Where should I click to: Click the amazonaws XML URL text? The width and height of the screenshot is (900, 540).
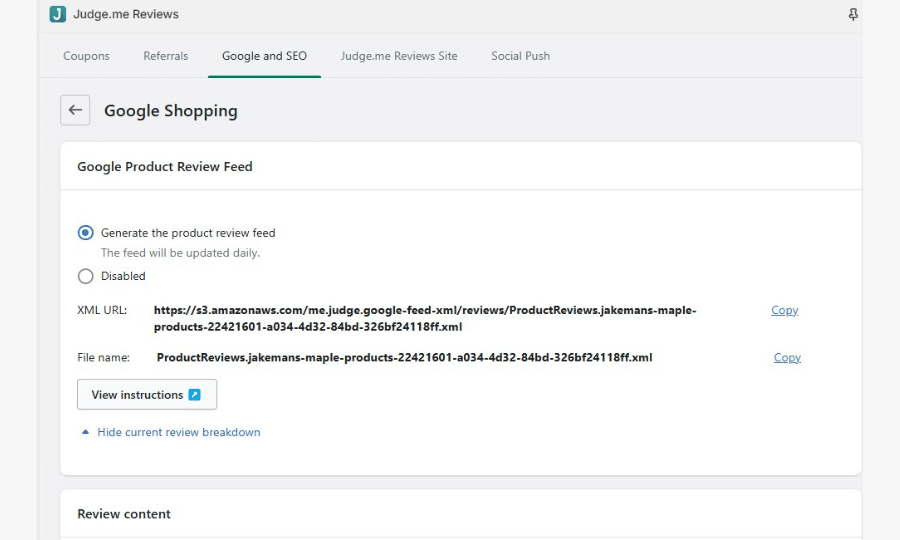pyautogui.click(x=424, y=318)
